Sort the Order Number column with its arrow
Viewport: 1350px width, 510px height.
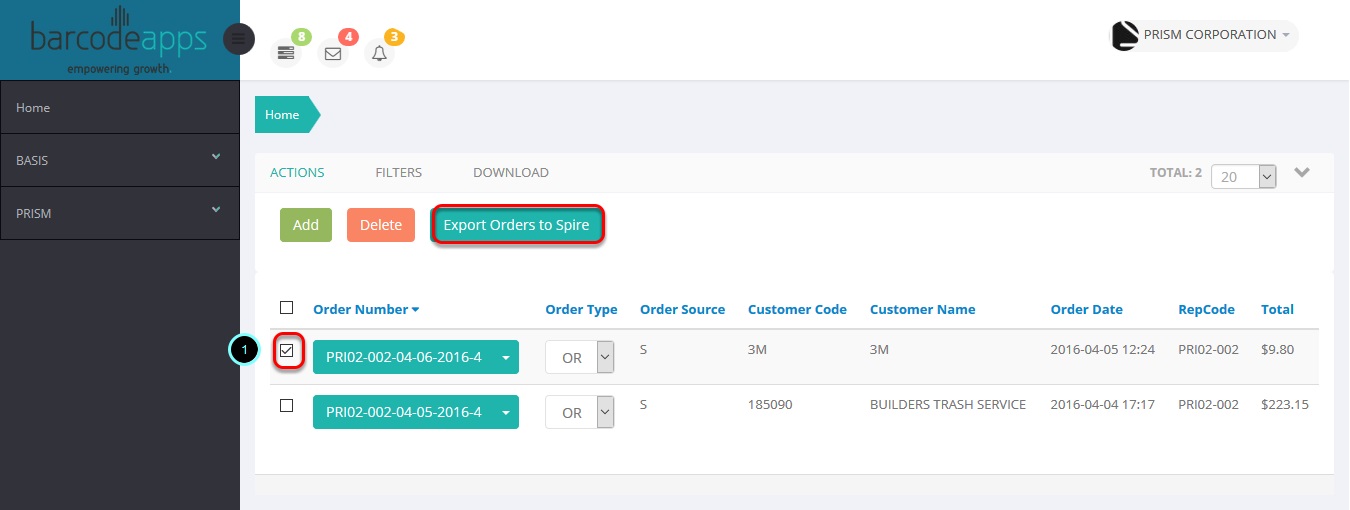pos(415,310)
